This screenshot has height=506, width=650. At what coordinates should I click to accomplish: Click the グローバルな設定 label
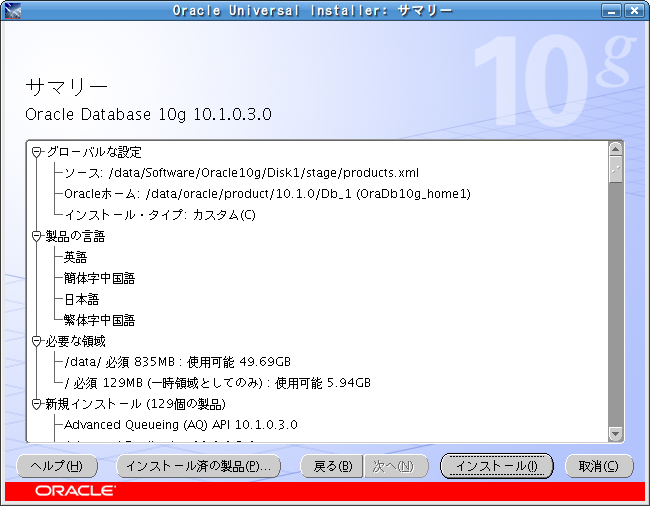pyautogui.click(x=94, y=153)
